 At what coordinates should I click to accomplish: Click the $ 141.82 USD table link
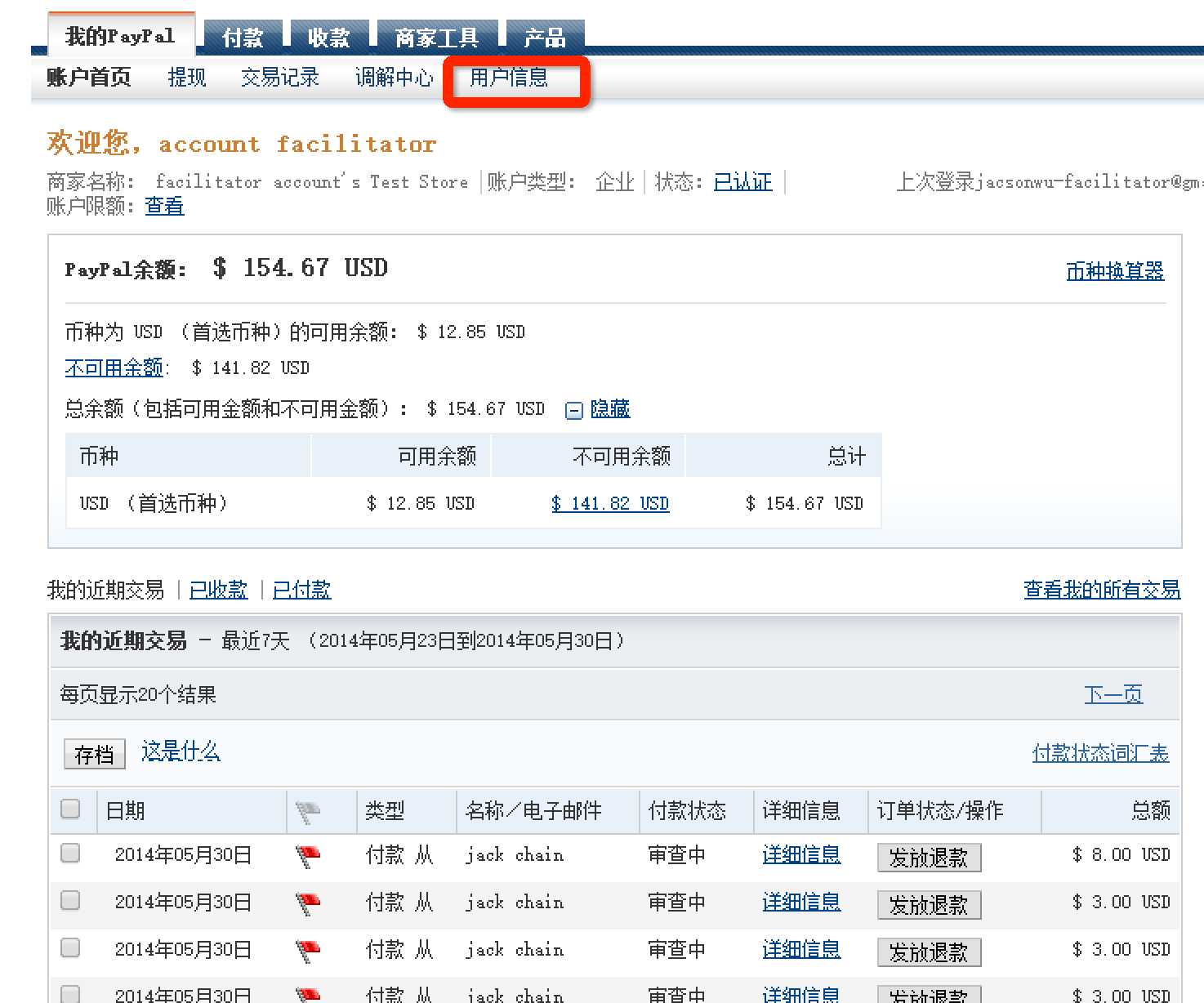[x=610, y=503]
